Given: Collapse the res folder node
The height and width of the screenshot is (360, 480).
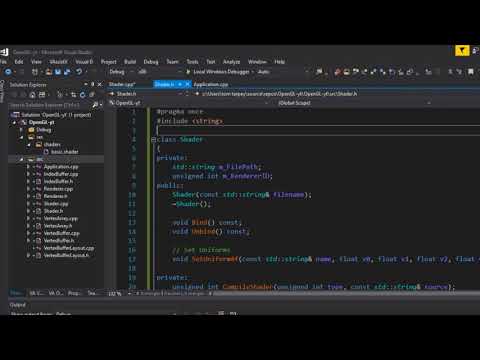Looking at the screenshot, I should click(22, 137).
